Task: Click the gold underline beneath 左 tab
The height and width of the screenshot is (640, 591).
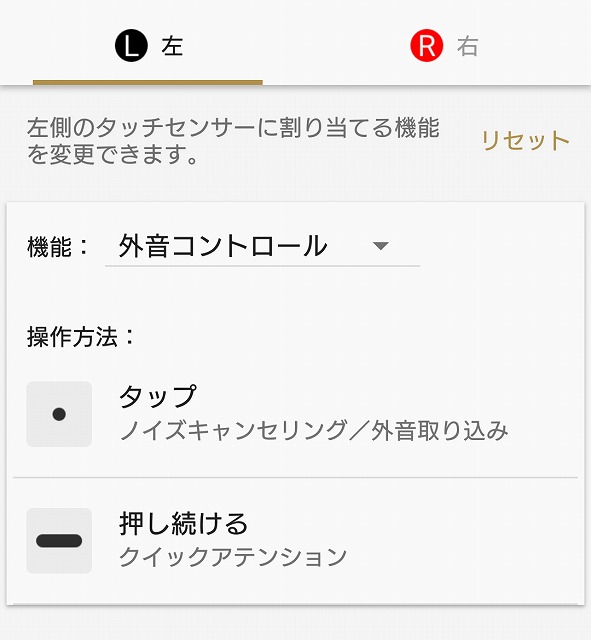Action: click(148, 82)
